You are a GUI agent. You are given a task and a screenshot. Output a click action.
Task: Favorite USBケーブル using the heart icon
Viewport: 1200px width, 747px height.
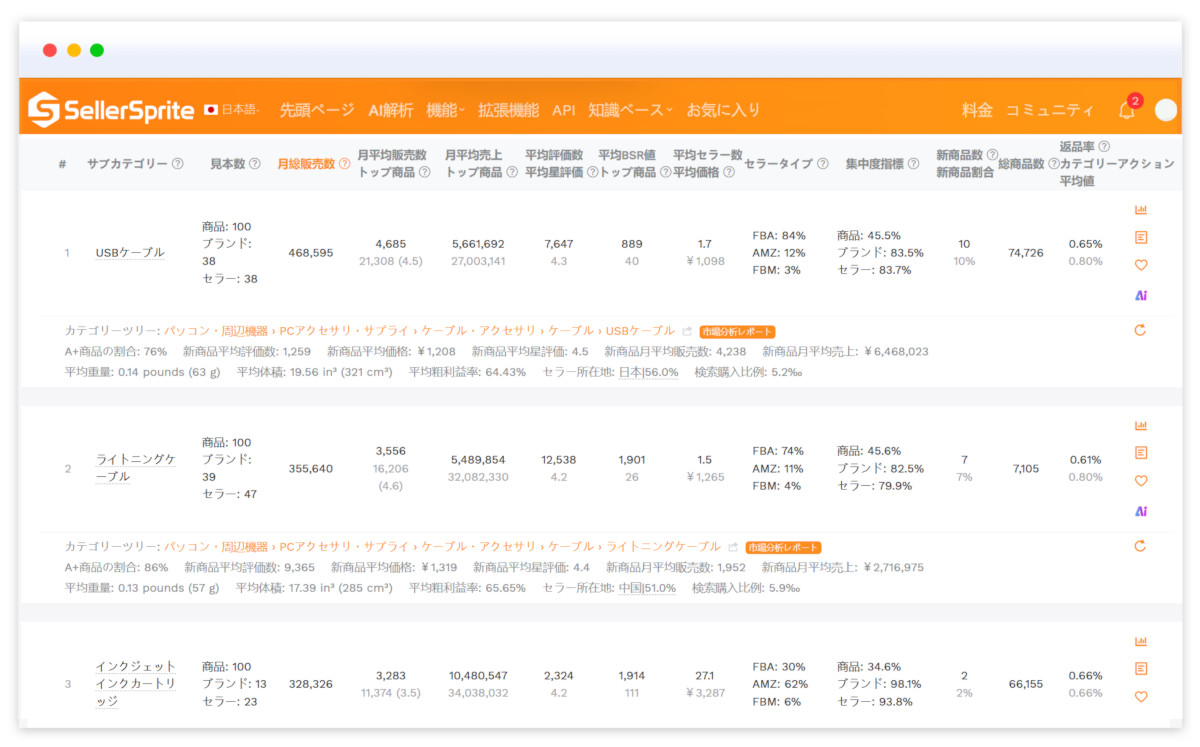pos(1141,265)
